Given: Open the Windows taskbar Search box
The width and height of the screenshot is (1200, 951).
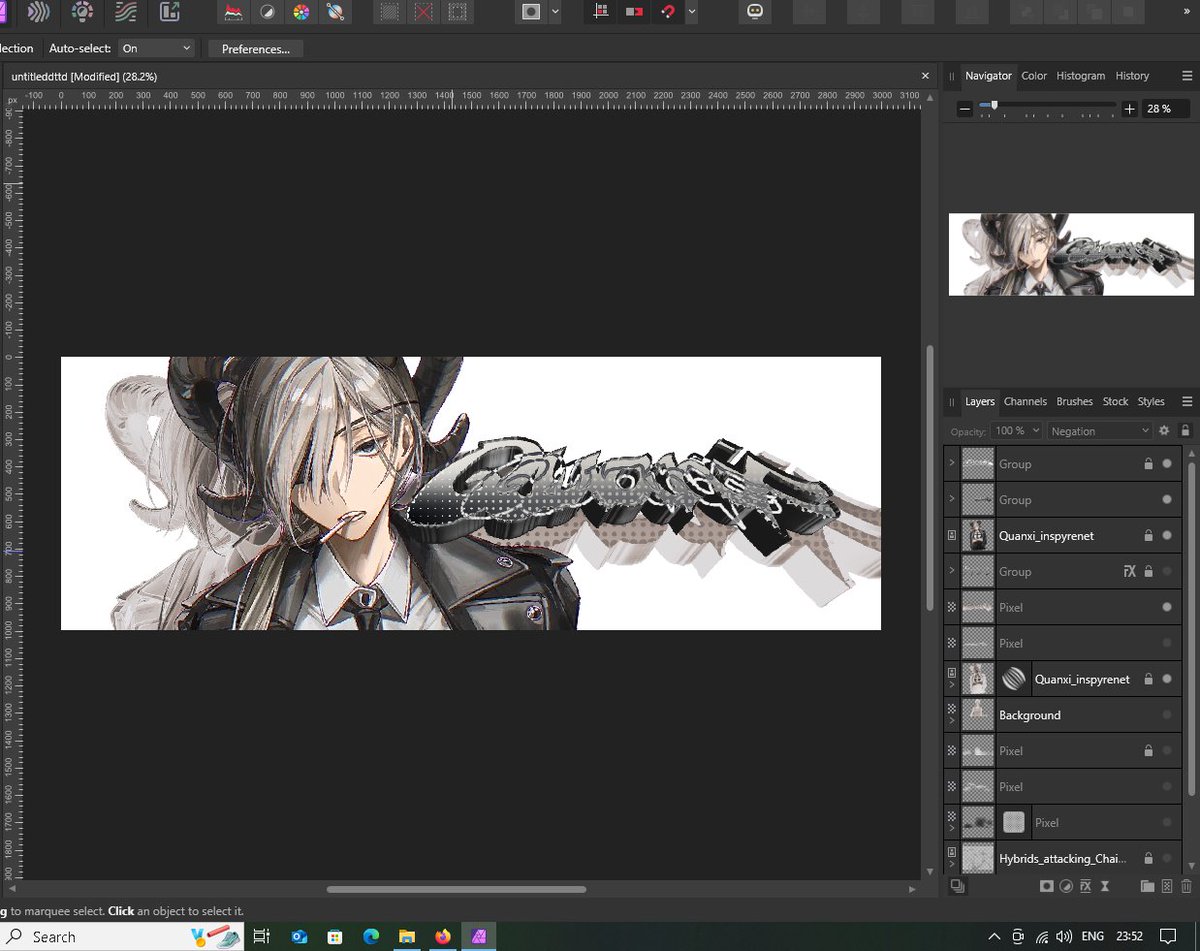Looking at the screenshot, I should click(x=121, y=936).
